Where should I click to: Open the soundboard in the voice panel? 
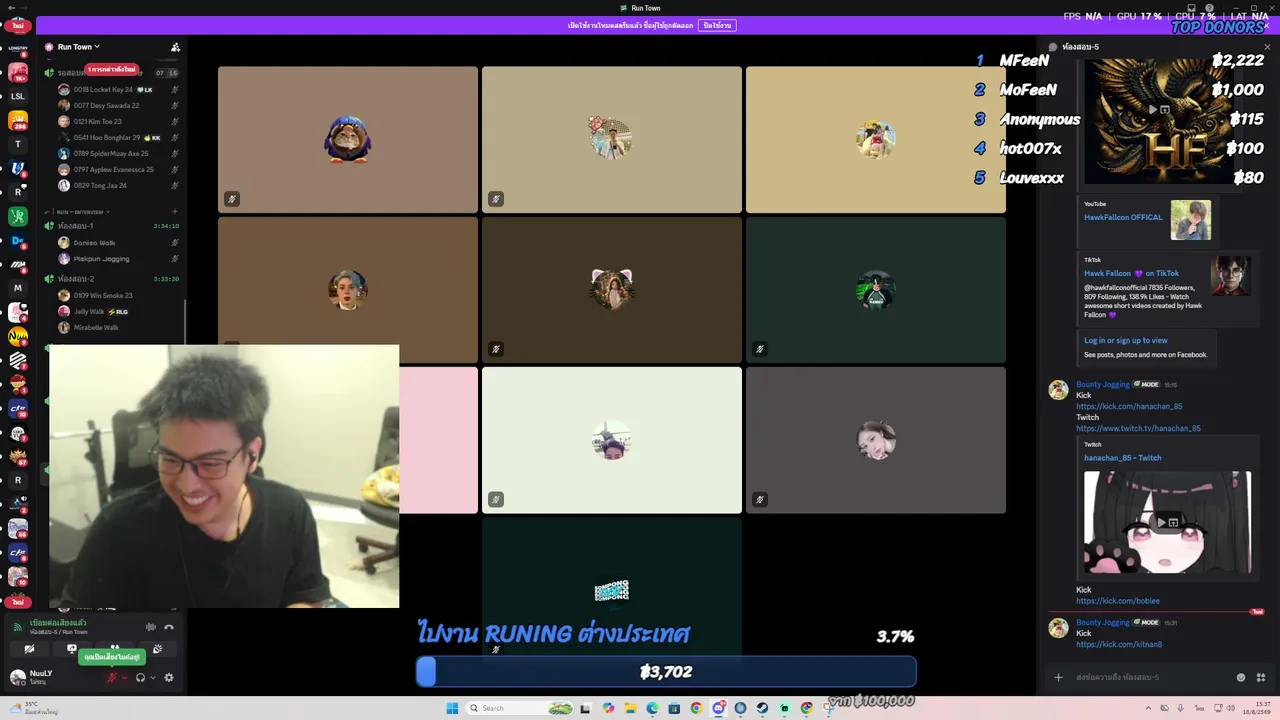click(157, 649)
